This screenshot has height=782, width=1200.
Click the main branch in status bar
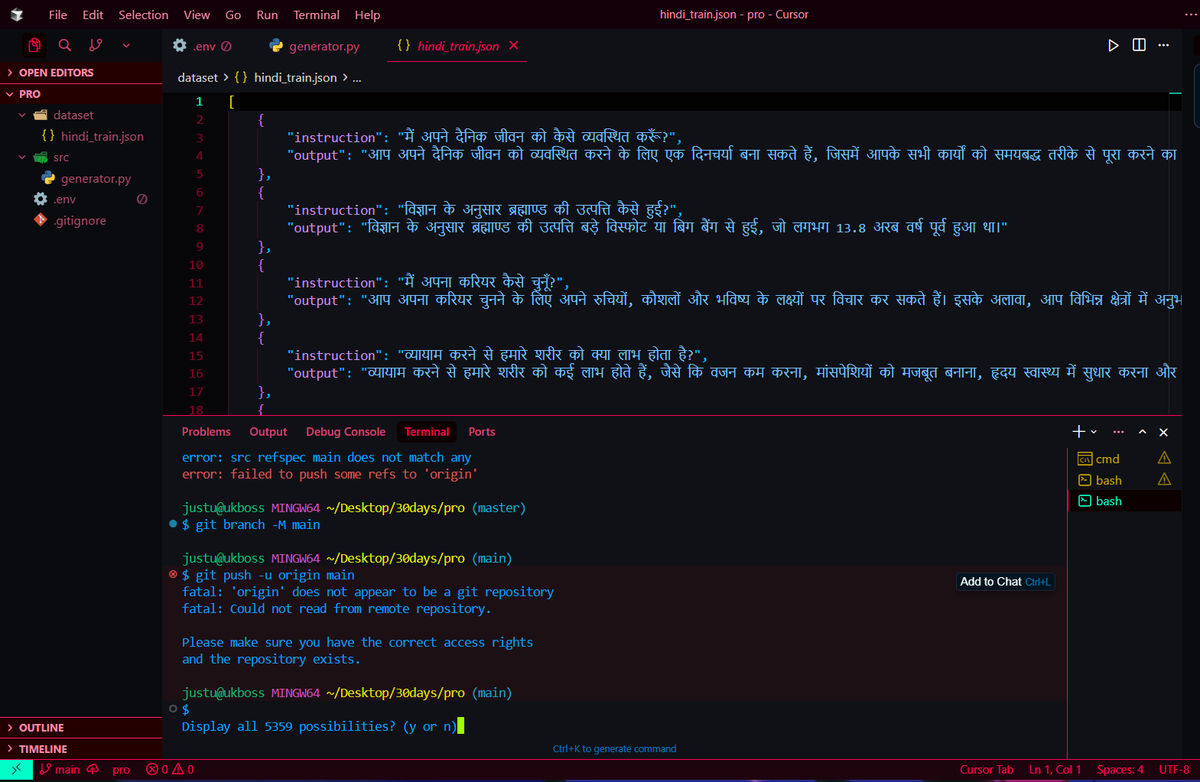point(61,770)
